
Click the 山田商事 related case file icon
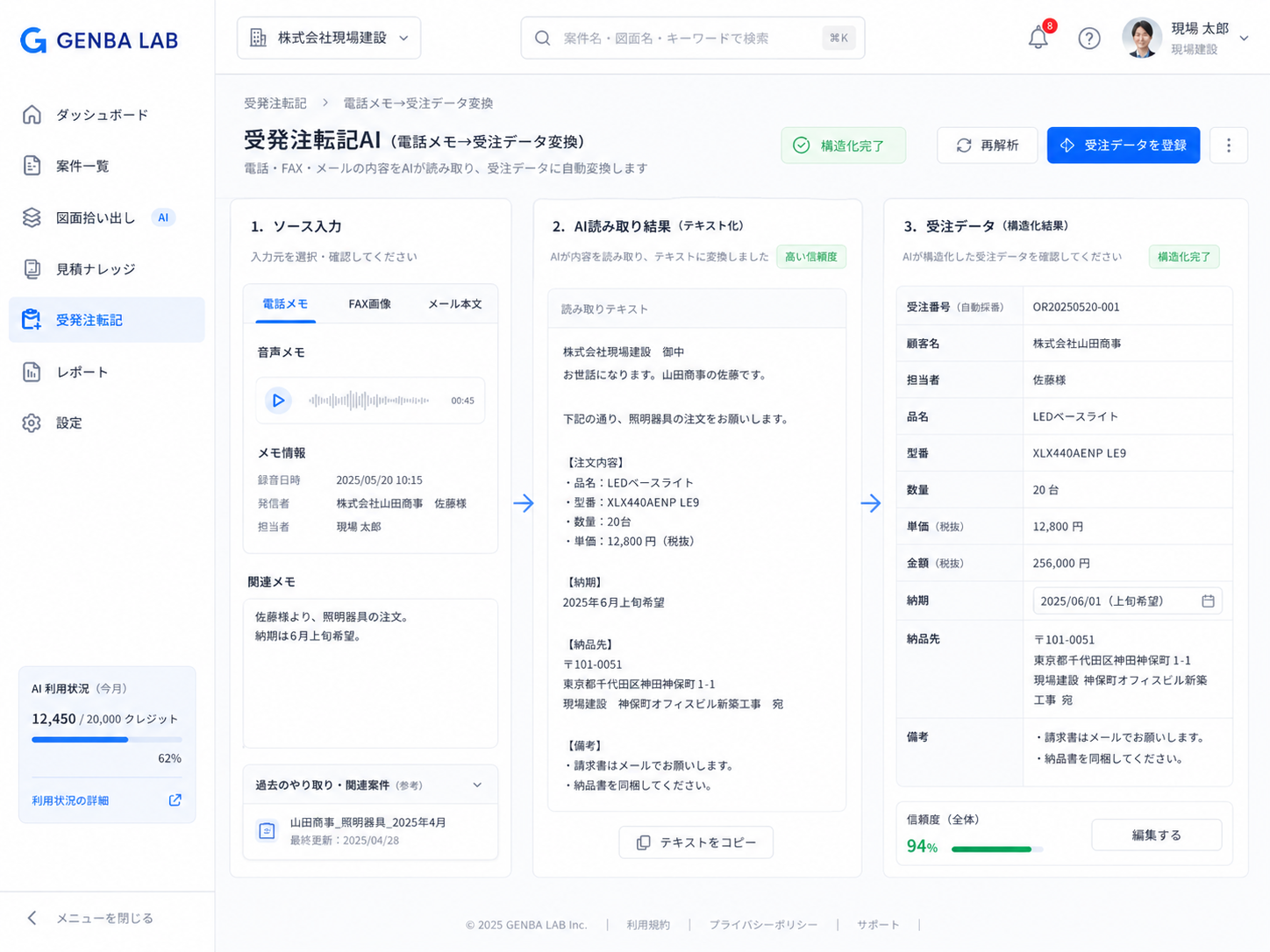point(268,830)
